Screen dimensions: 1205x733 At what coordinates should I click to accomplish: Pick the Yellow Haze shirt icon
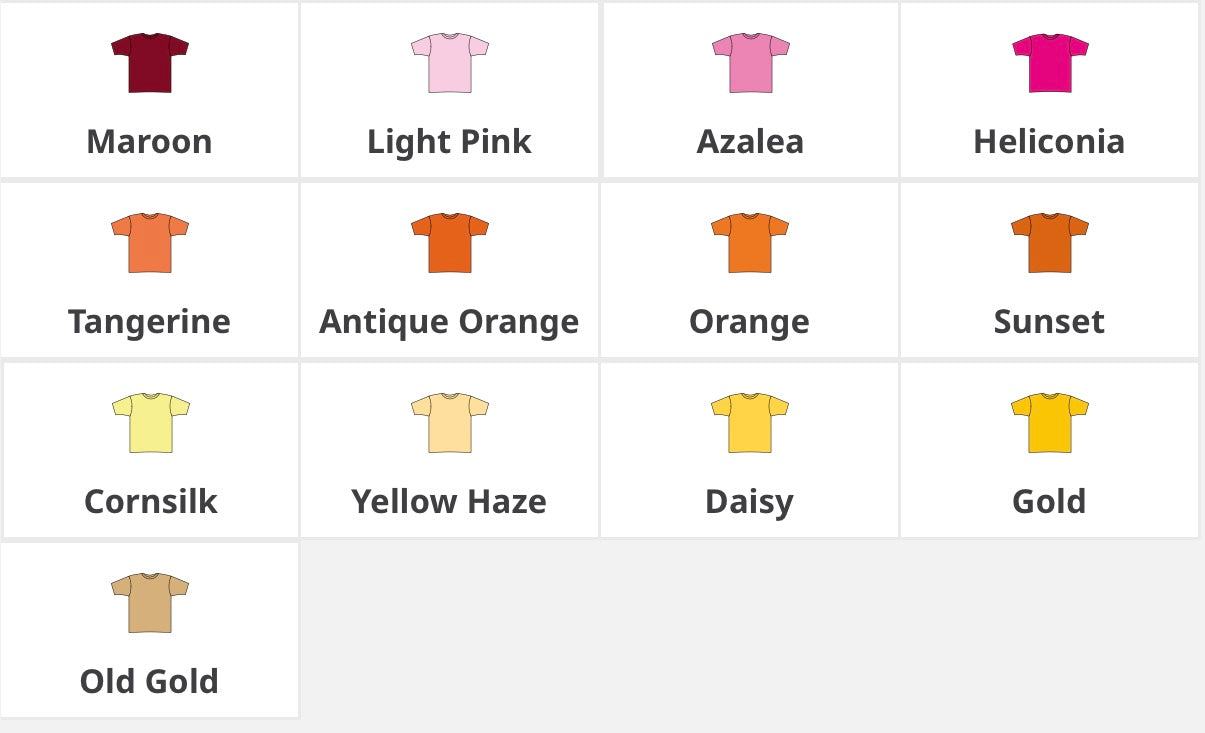(x=450, y=423)
